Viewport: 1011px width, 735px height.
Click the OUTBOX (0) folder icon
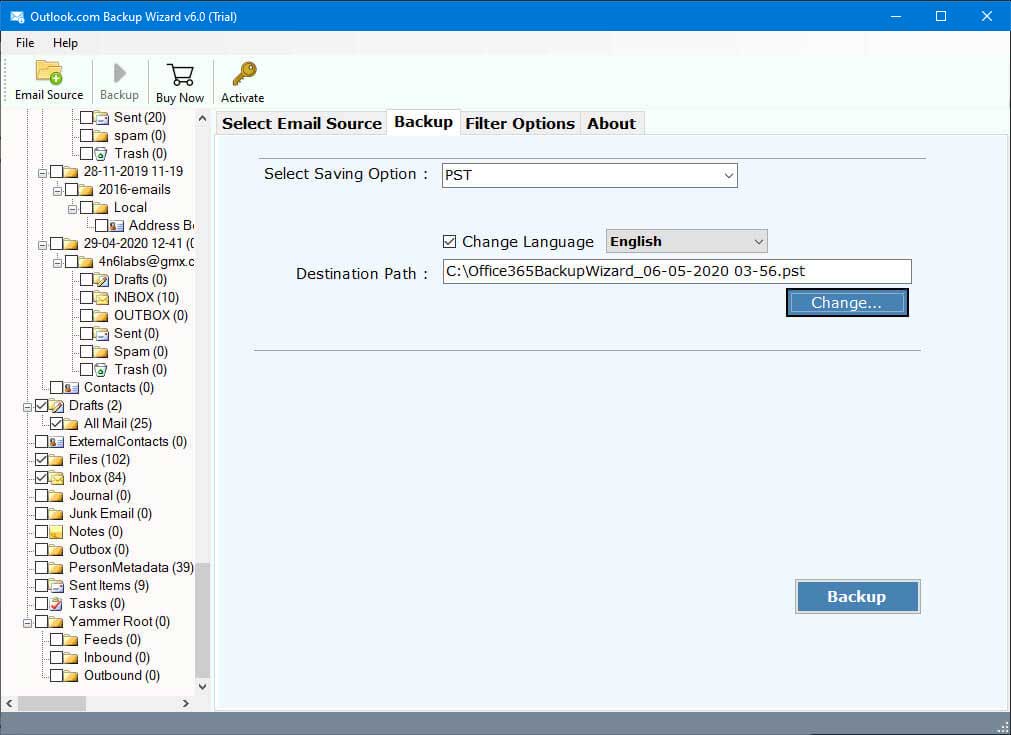point(101,316)
